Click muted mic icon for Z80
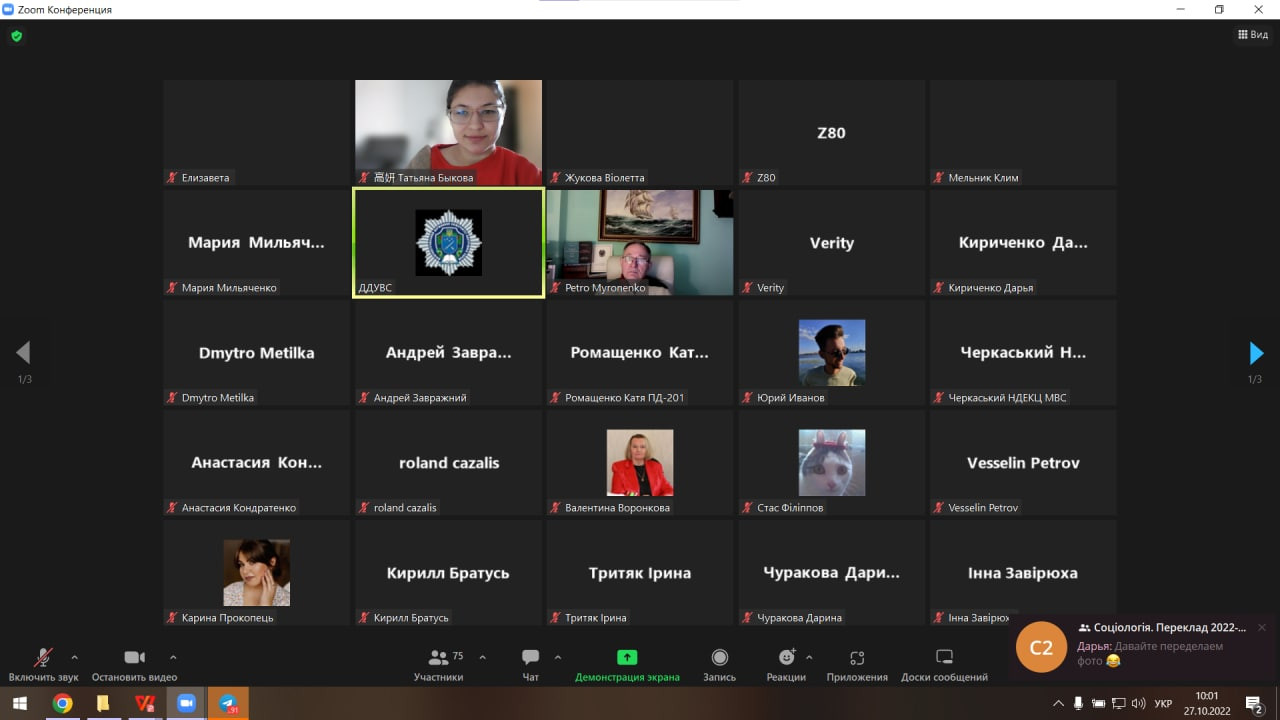Screen dimensions: 1280x720 748,178
